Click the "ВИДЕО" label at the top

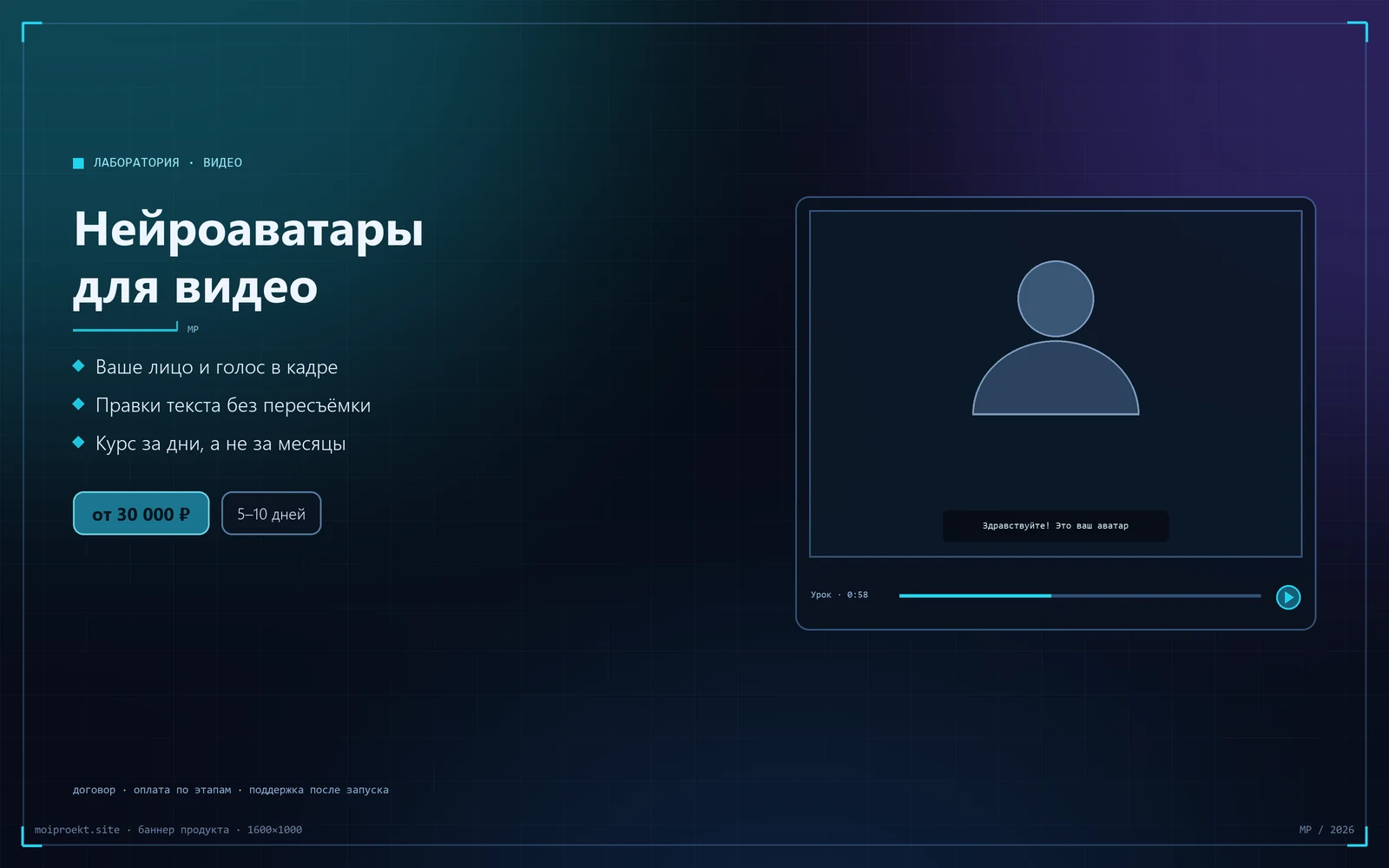(222, 163)
